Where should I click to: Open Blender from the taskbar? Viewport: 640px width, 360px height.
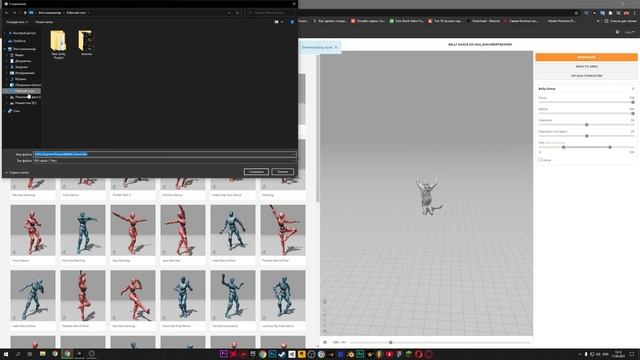[x=351, y=354]
